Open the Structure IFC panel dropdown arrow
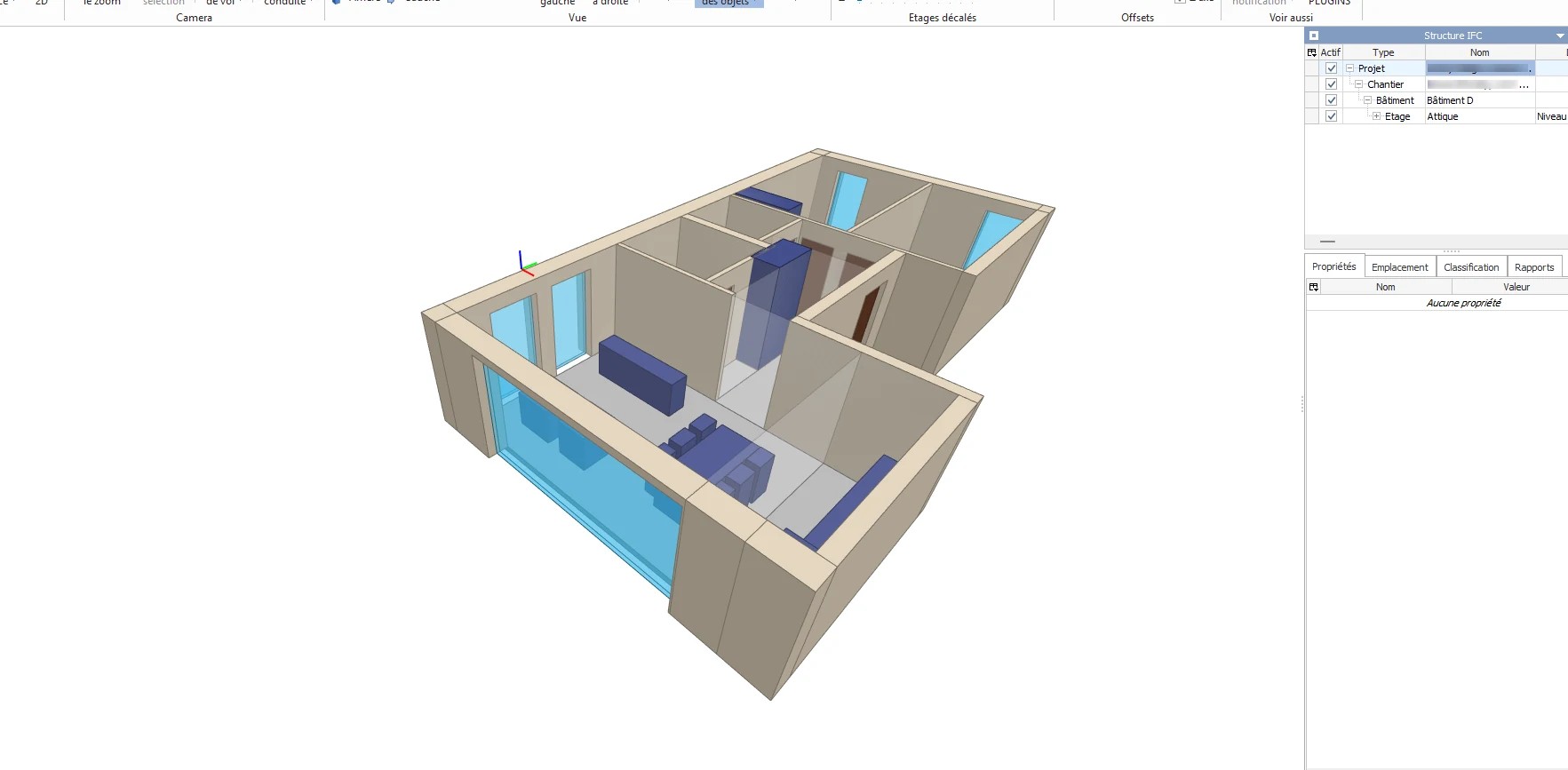The width and height of the screenshot is (1568, 770). [1560, 36]
